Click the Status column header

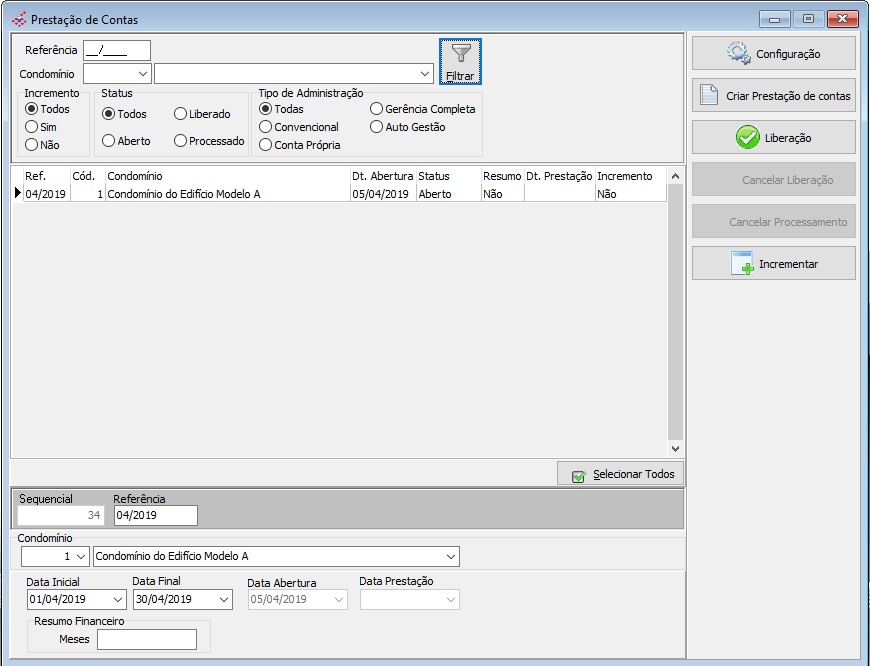(x=434, y=176)
